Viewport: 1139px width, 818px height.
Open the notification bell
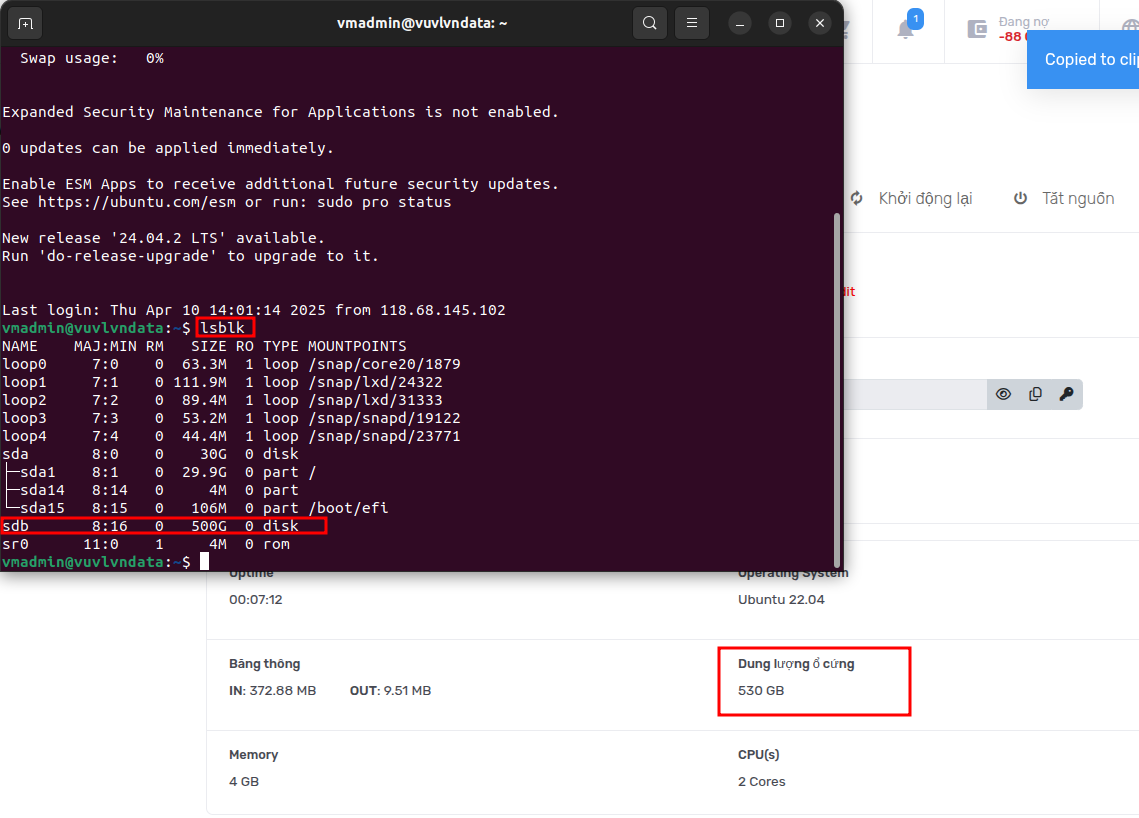tap(906, 29)
